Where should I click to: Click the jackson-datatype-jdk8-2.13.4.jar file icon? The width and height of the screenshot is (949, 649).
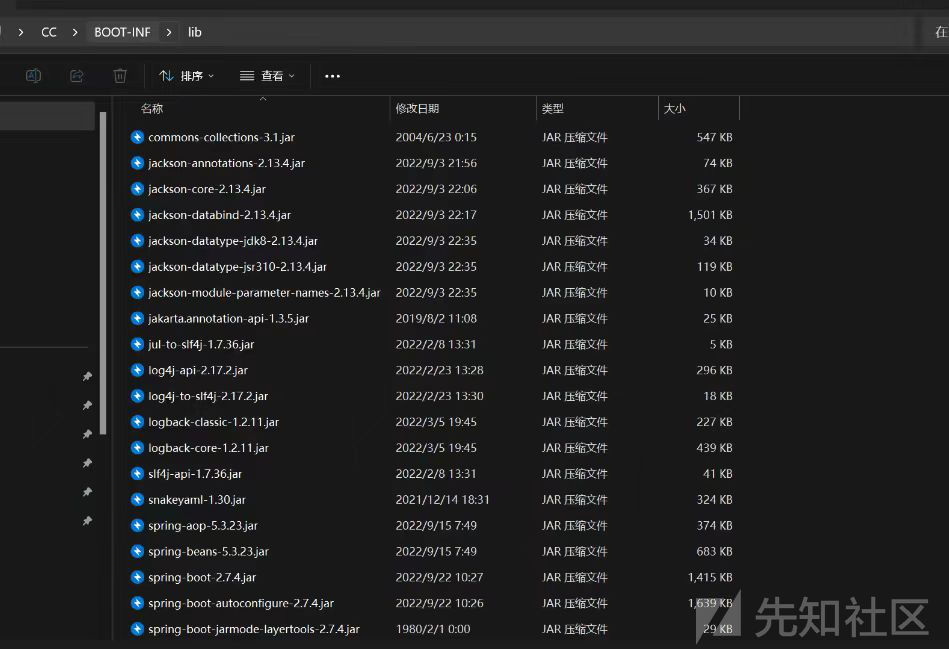(137, 241)
